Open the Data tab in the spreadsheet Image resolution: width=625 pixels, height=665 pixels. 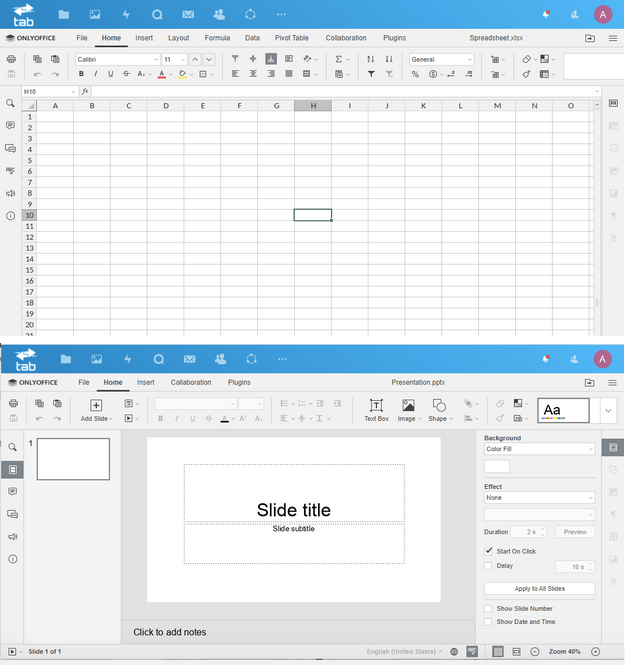click(252, 38)
